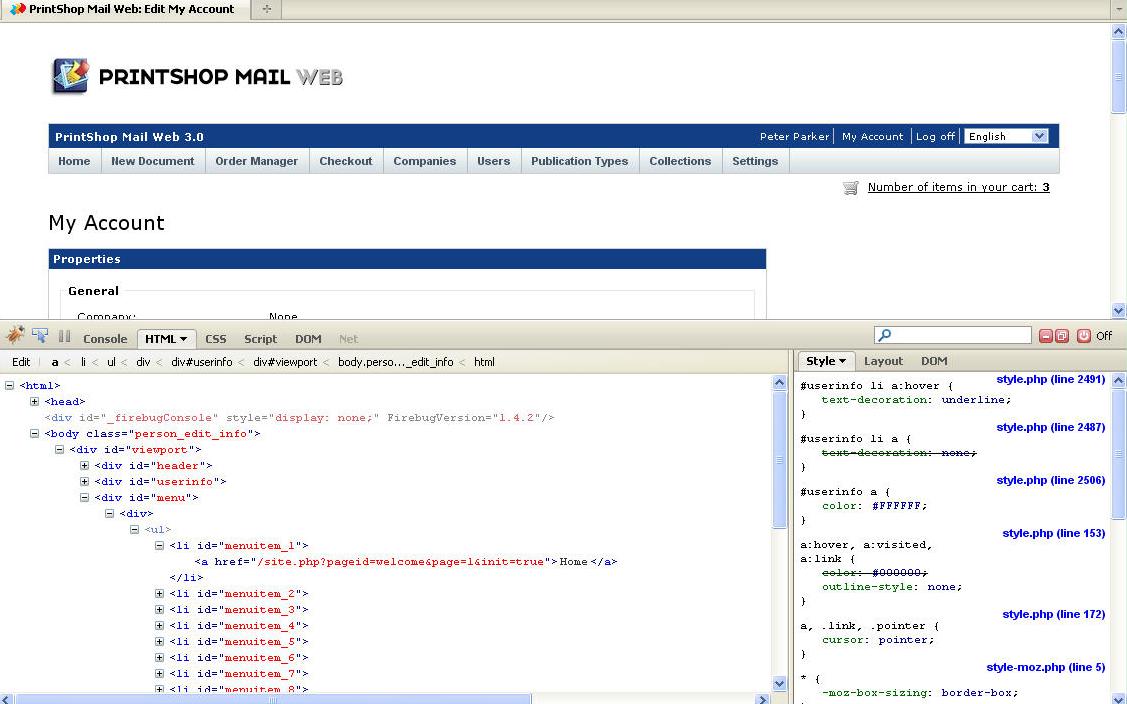Click the Firebug search input field
Viewport: 1127px width, 704px height.
pyautogui.click(x=952, y=335)
